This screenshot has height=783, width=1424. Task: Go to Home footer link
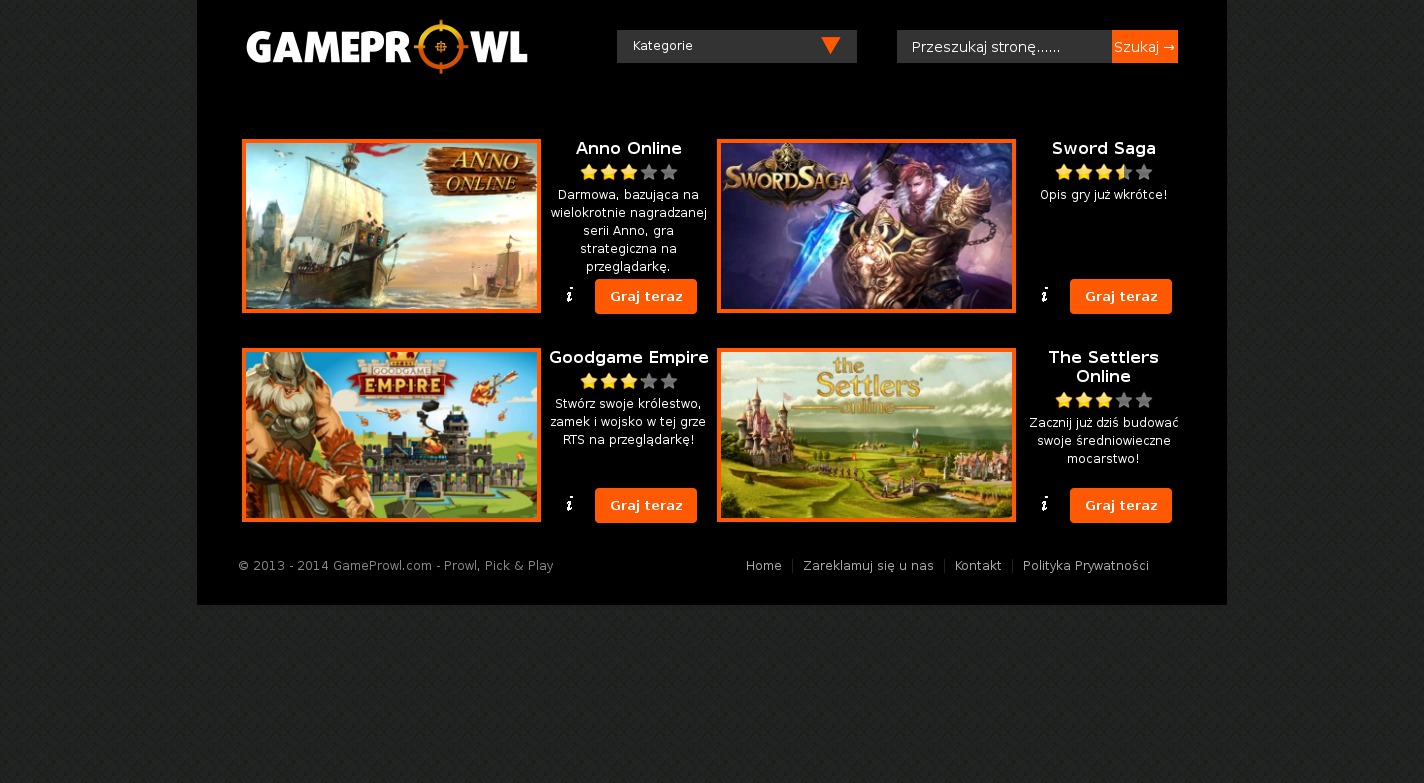coord(764,566)
